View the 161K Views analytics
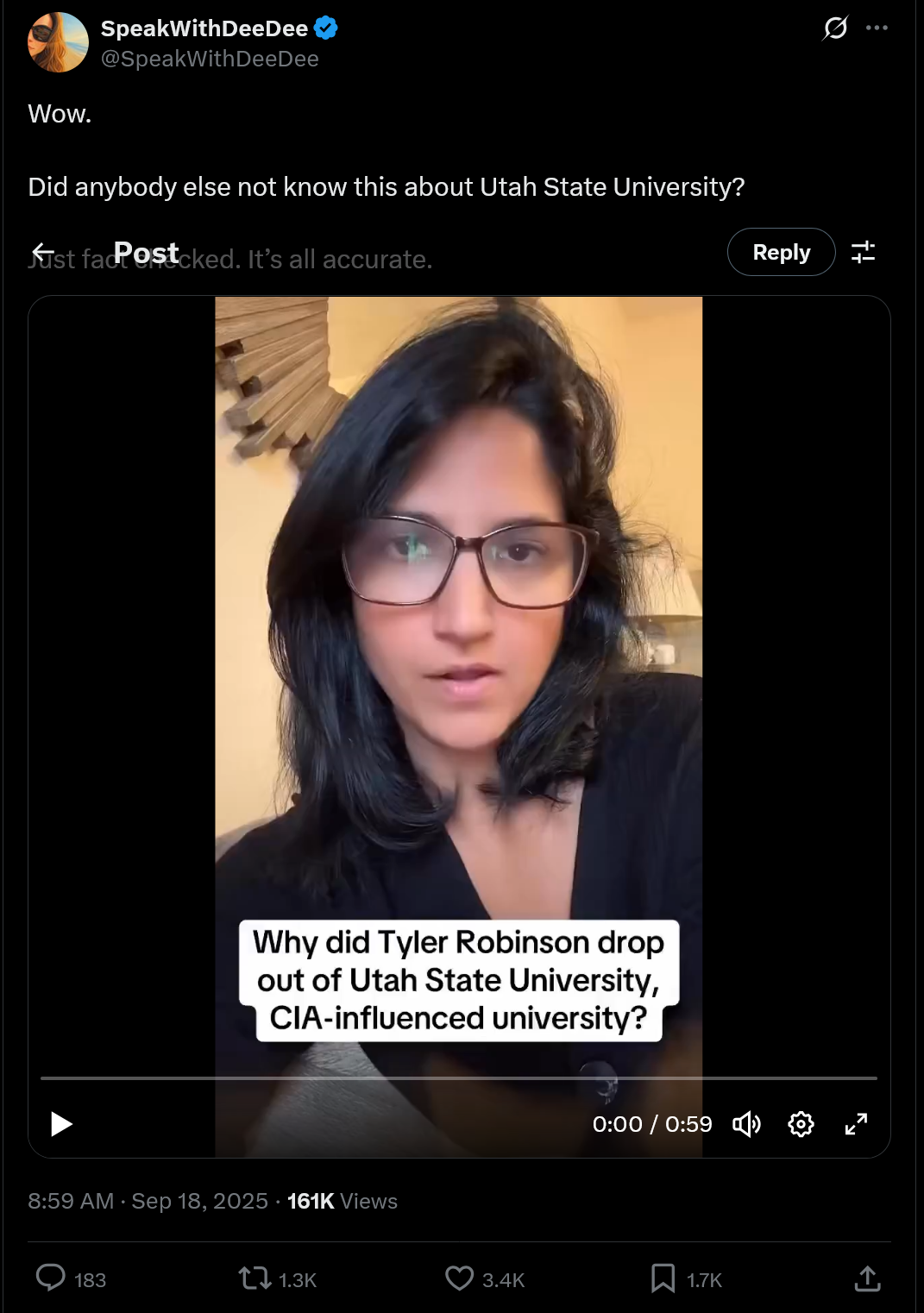Screen dimensions: 924x1313 pos(342,1201)
